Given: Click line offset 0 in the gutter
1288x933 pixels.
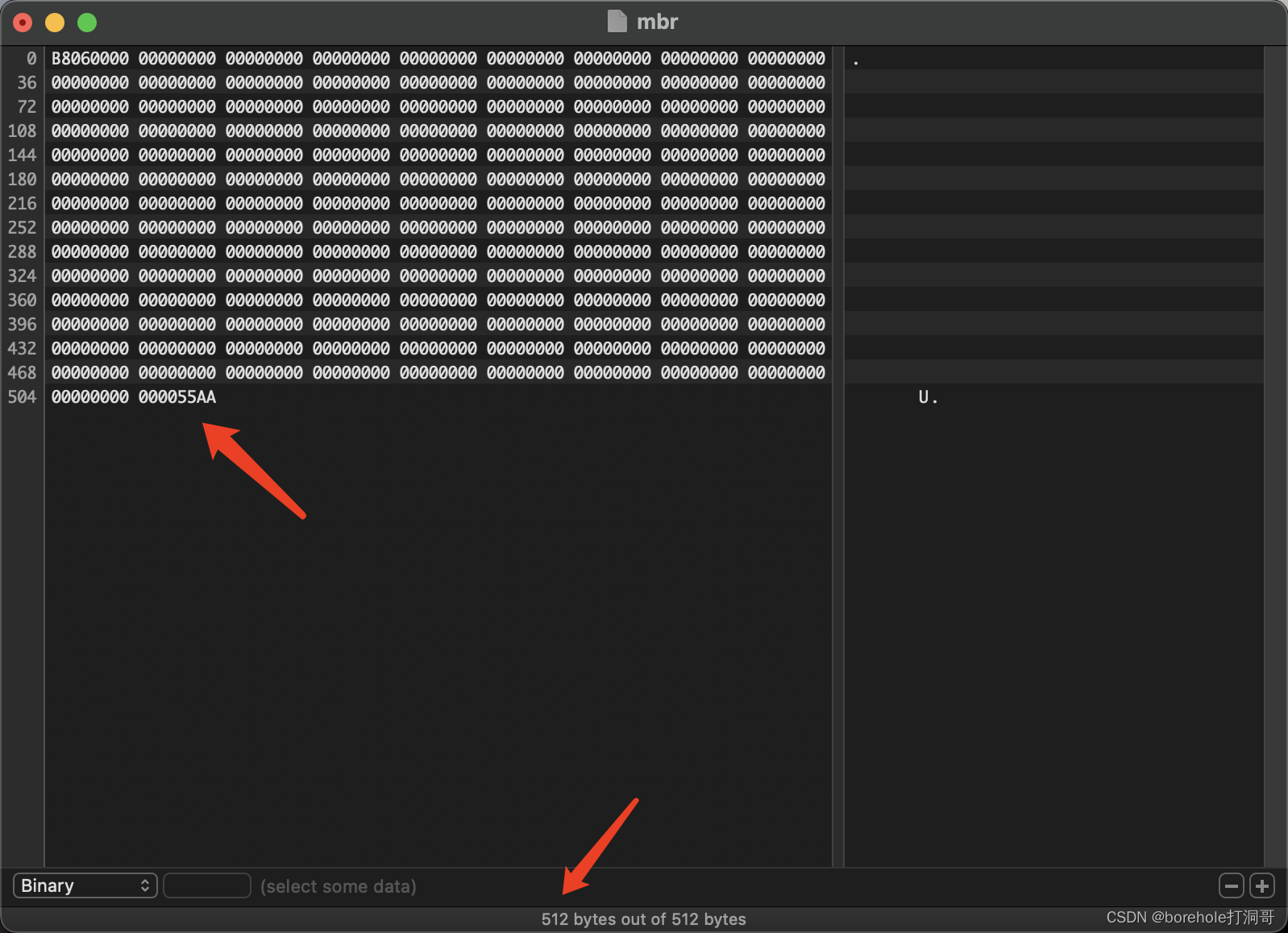Looking at the screenshot, I should pos(31,59).
